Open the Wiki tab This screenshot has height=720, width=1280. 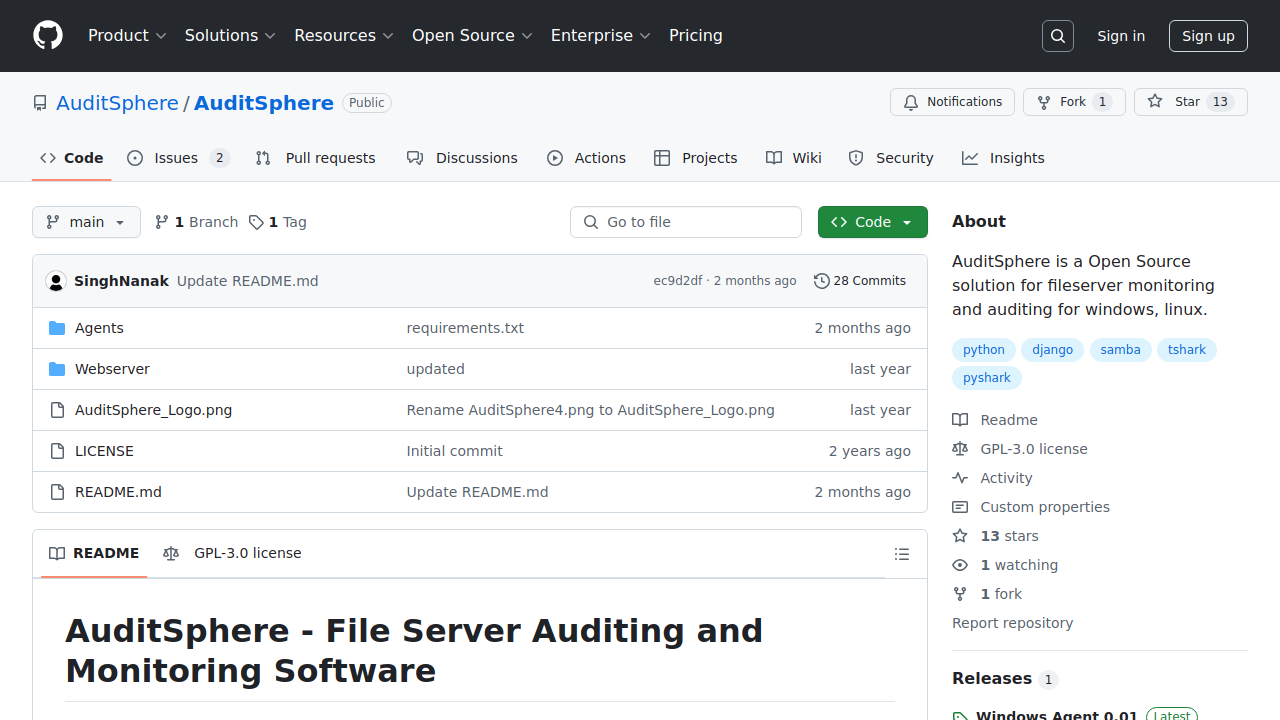[794, 158]
